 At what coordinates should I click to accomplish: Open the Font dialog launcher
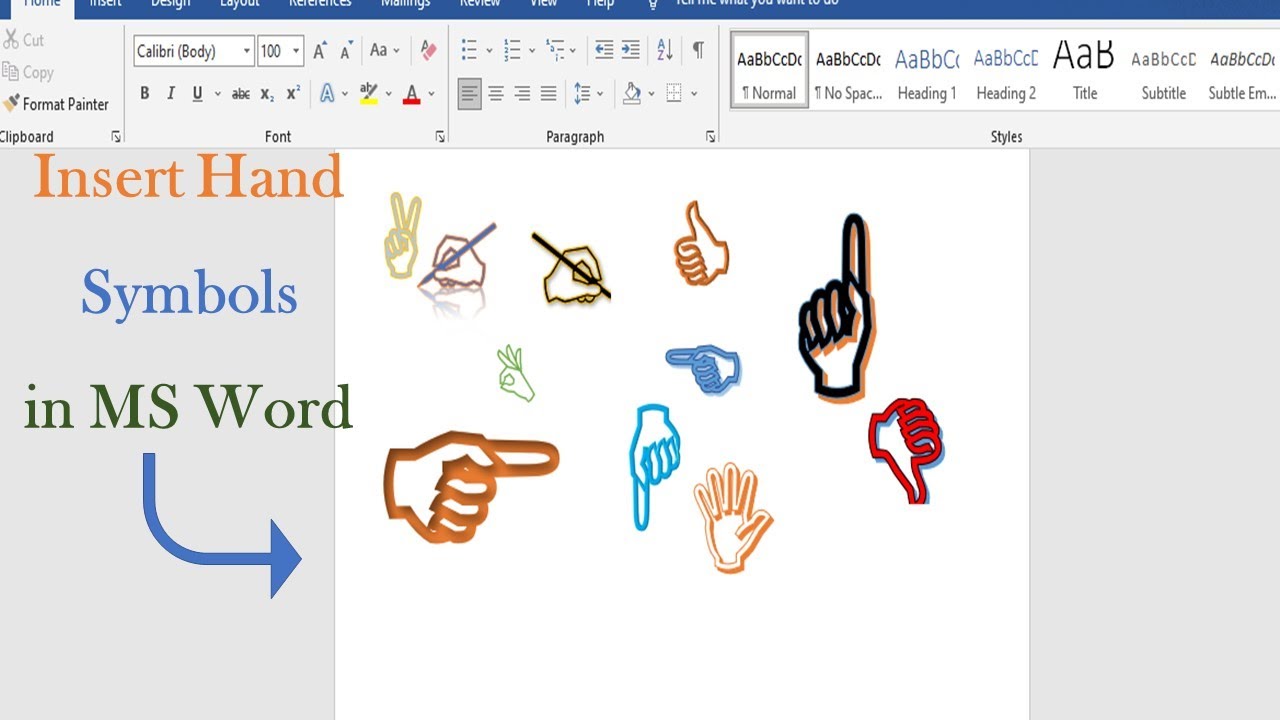[x=440, y=137]
